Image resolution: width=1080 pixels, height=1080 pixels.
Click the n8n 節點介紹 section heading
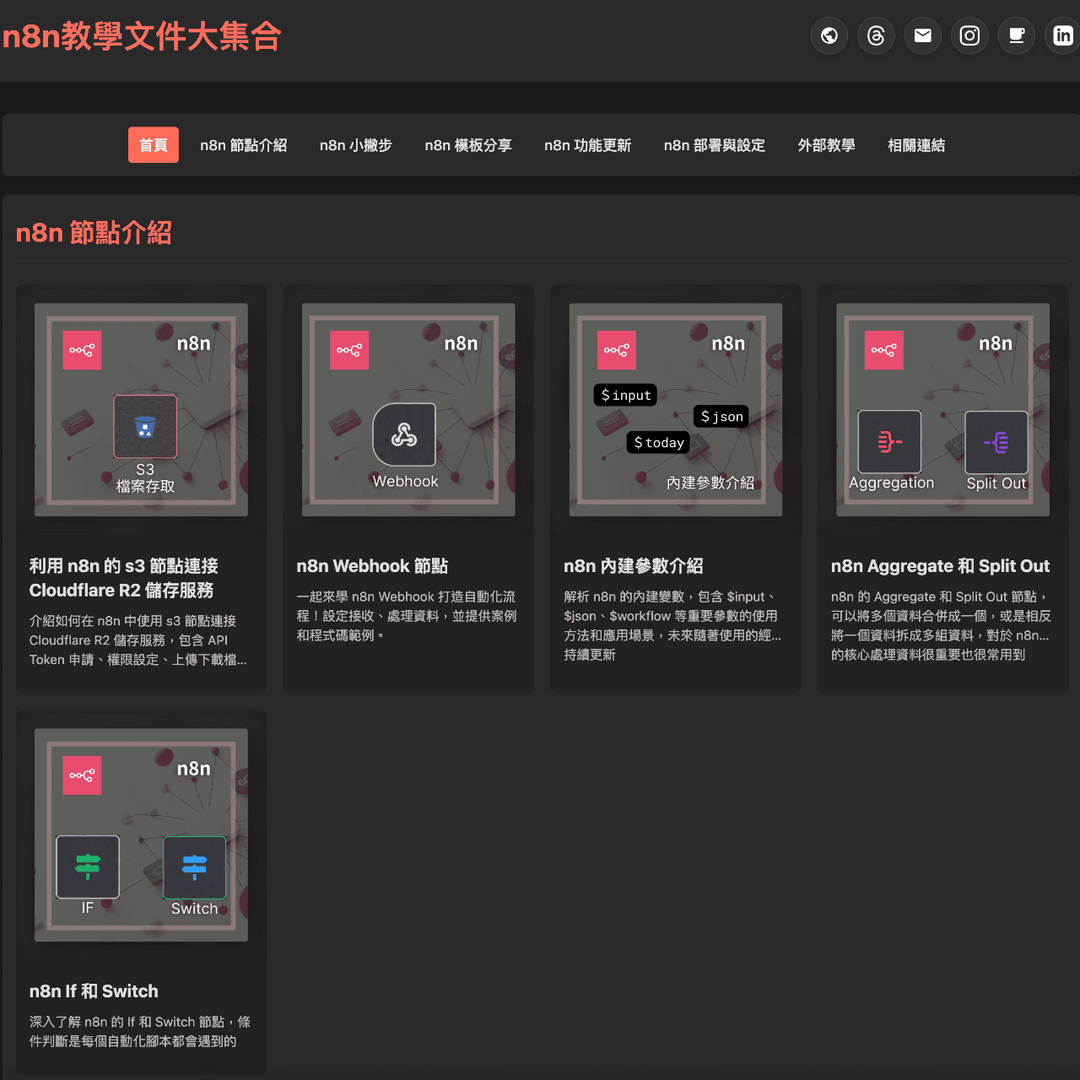[94, 233]
